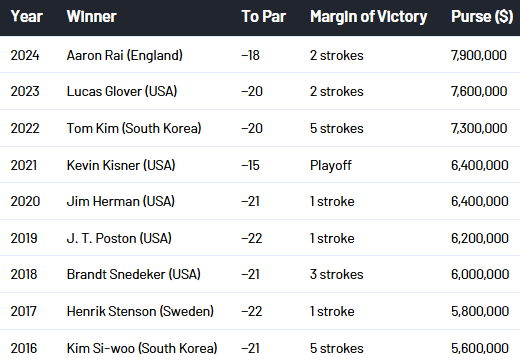Select winner Henrik Stenson (Sweden)
This screenshot has height=361, width=520.
point(140,311)
